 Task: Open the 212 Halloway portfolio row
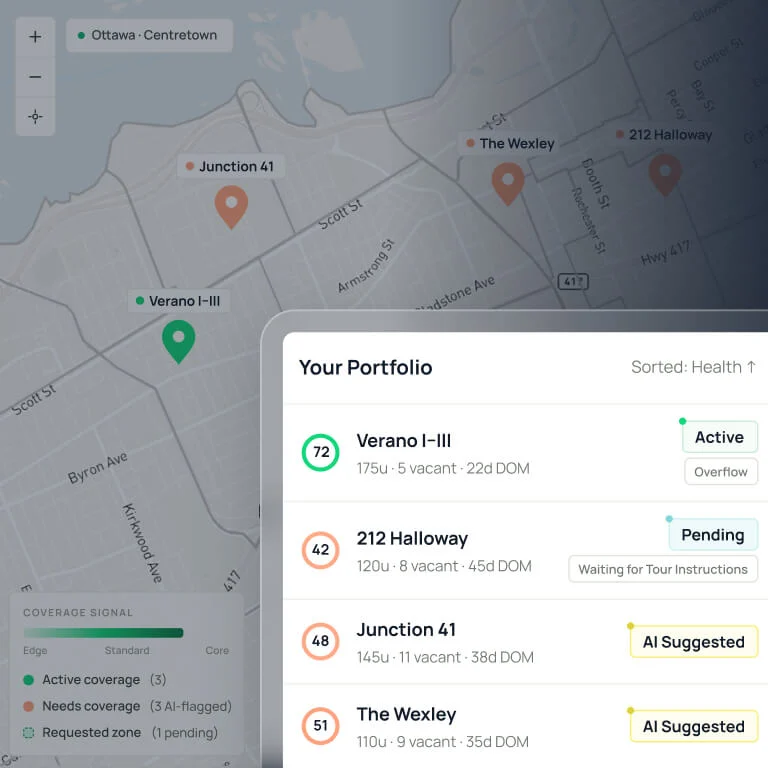[x=525, y=551]
